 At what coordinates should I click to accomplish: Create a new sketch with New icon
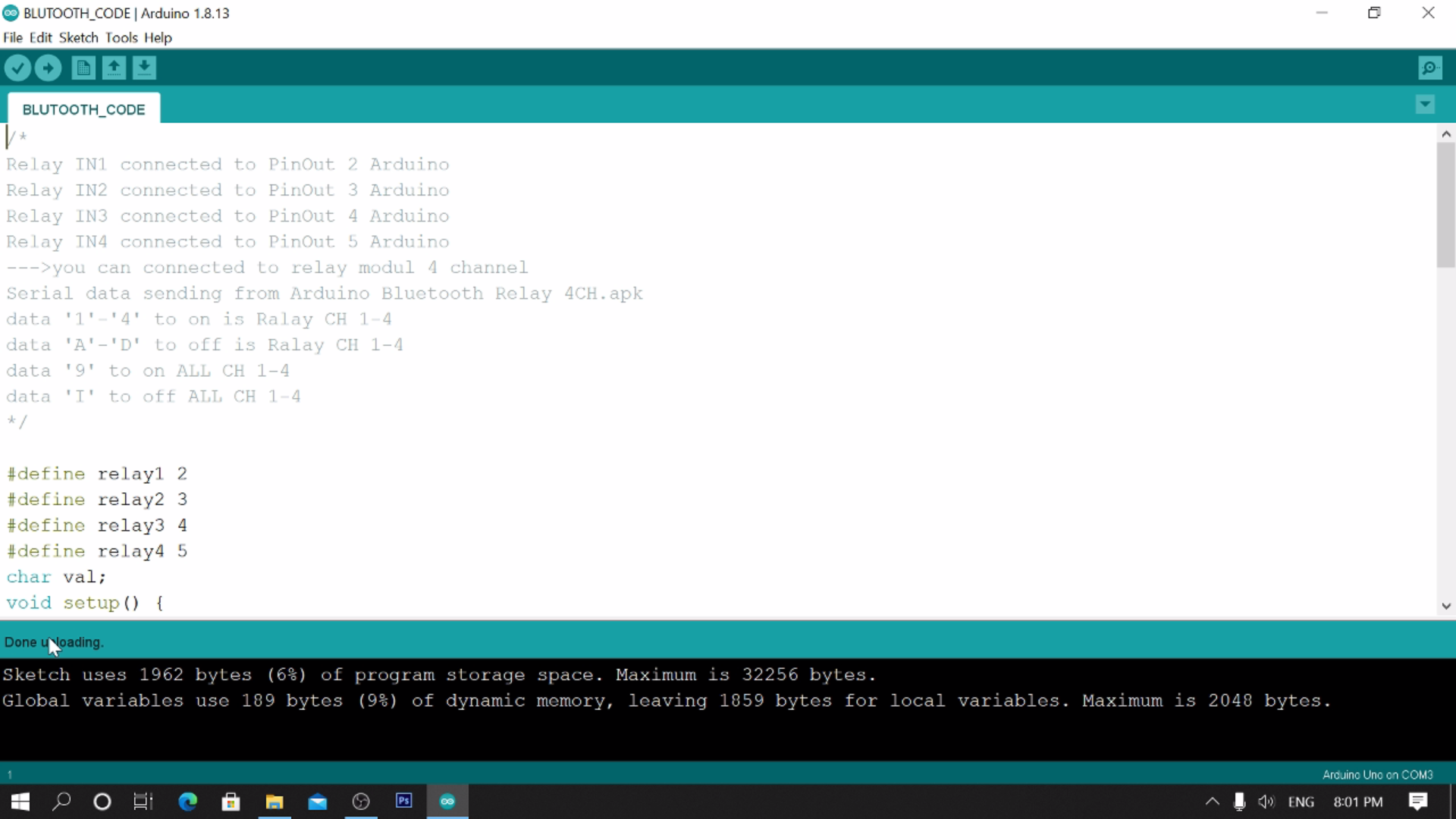point(83,68)
